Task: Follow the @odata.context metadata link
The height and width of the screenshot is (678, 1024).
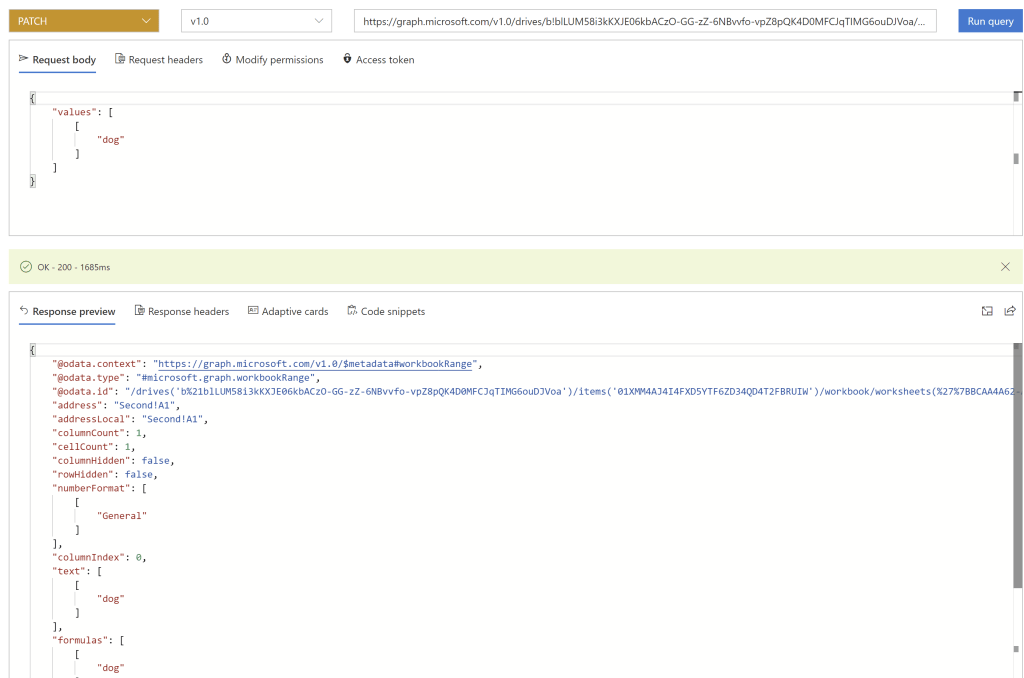Action: pos(313,364)
